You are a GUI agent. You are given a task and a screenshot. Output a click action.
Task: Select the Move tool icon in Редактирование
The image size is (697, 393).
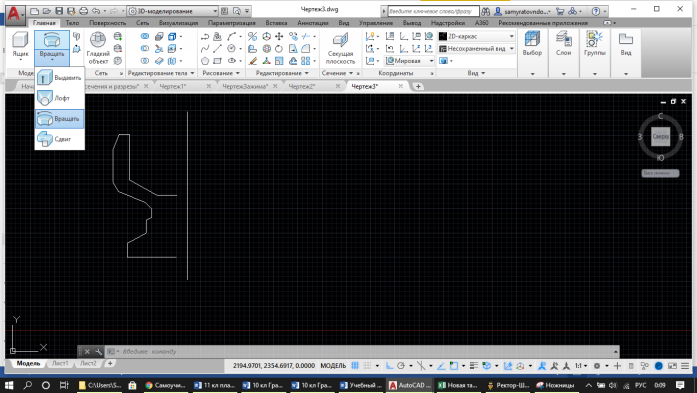[x=279, y=36]
